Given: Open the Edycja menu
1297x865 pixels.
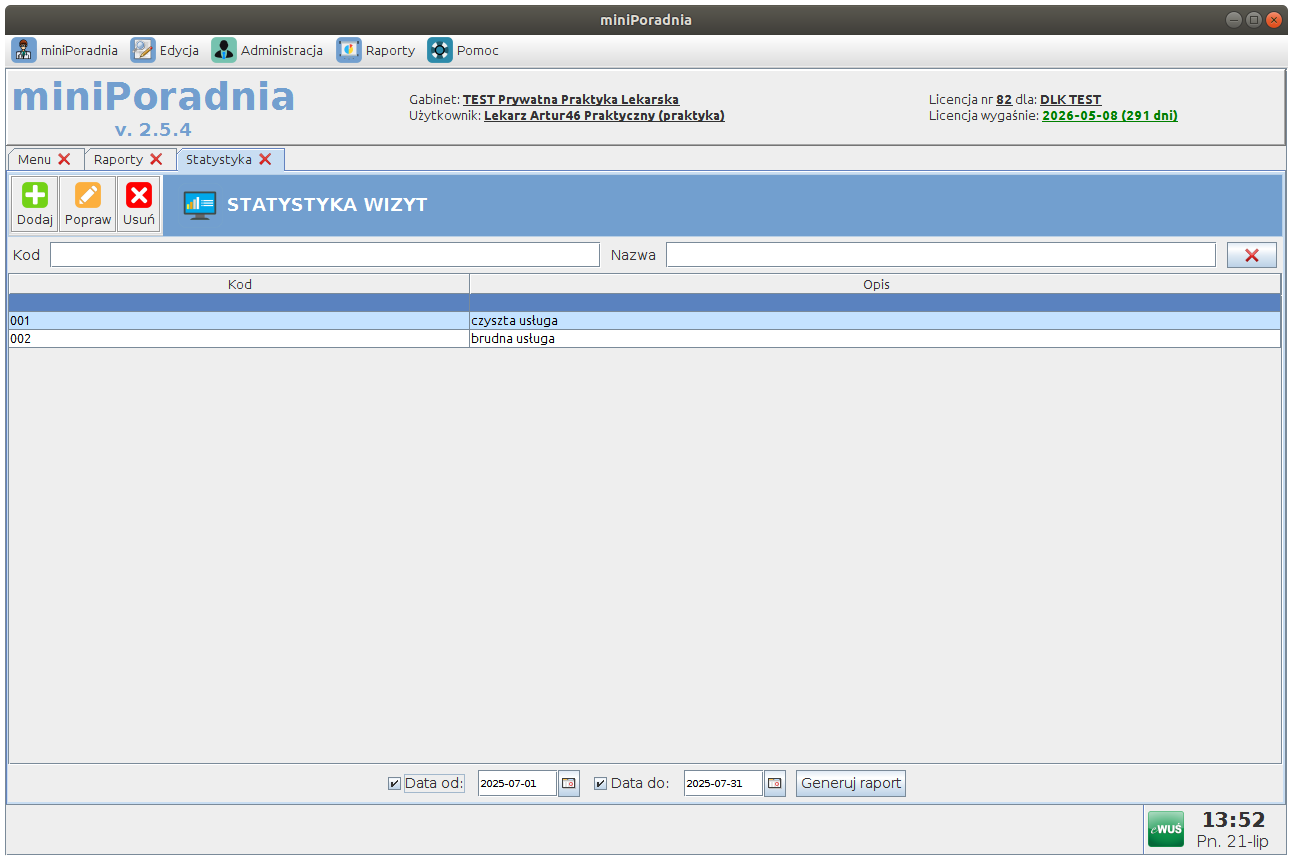Looking at the screenshot, I should (x=165, y=50).
